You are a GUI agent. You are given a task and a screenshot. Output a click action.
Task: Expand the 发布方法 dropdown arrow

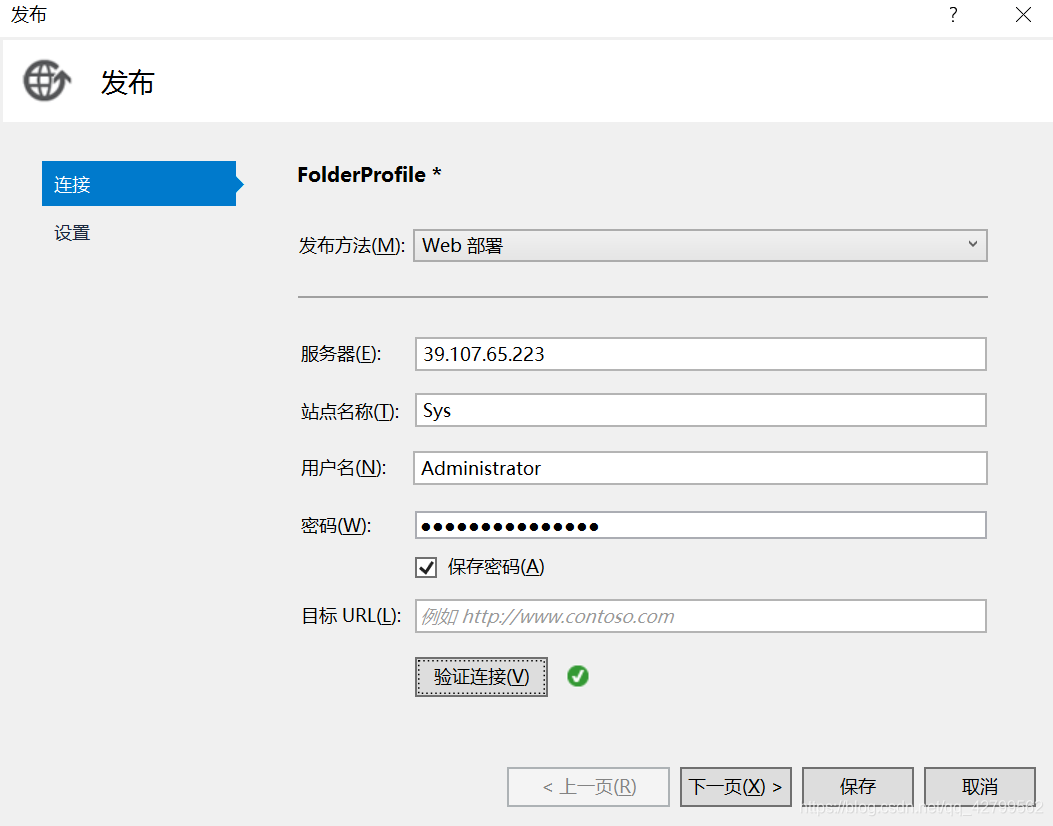click(x=972, y=244)
